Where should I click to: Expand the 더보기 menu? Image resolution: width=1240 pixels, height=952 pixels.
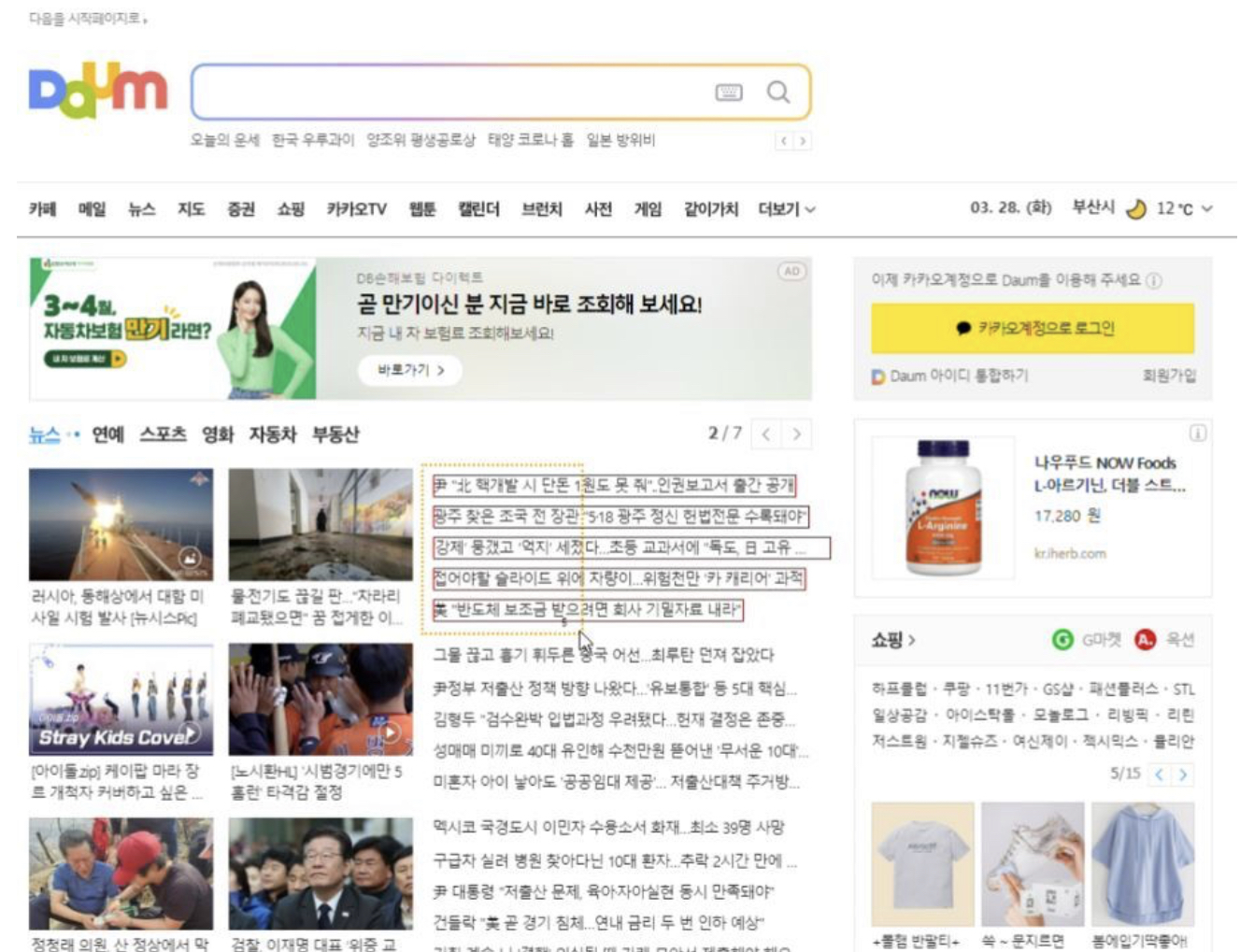(787, 209)
